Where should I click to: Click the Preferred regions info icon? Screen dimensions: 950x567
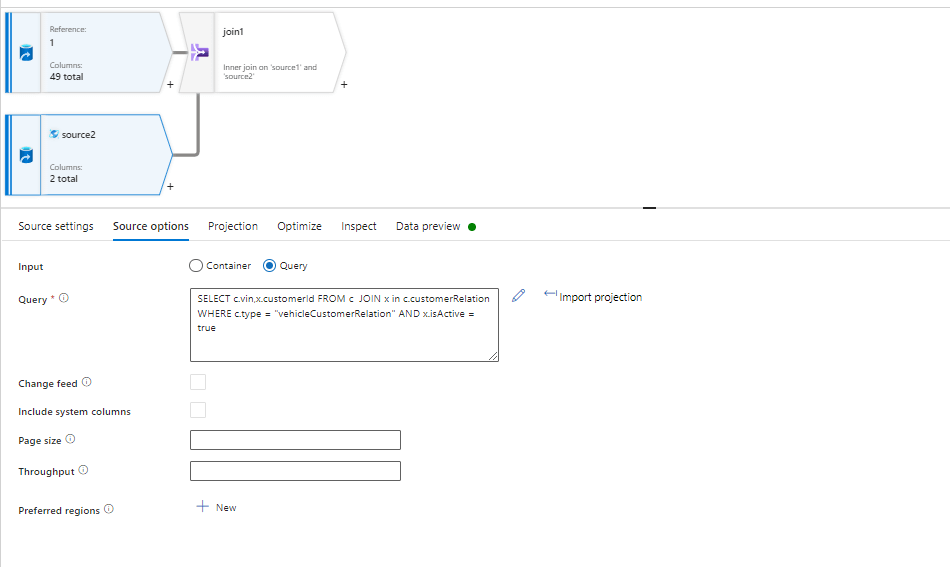(109, 509)
